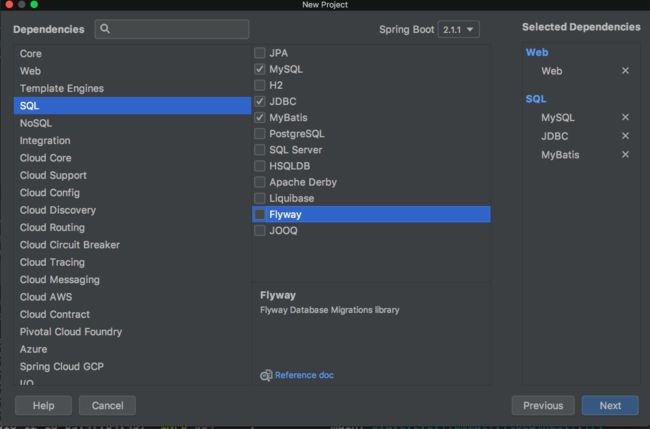Open the Integration category
This screenshot has width=650, height=429.
point(132,141)
